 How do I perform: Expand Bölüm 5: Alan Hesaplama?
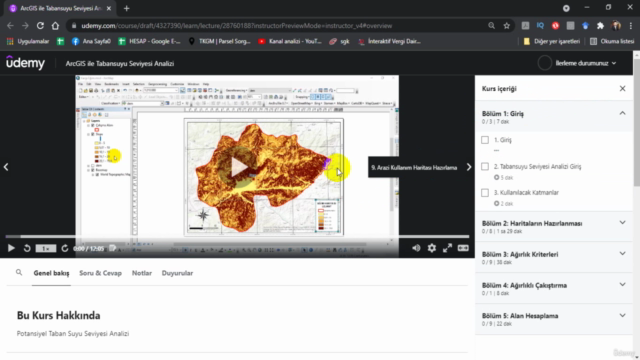coord(622,316)
